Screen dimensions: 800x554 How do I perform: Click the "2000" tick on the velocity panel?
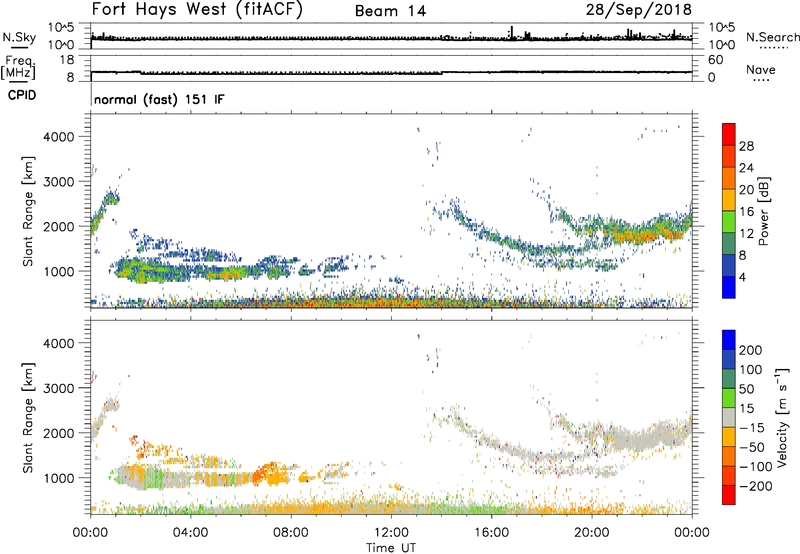tap(58, 433)
